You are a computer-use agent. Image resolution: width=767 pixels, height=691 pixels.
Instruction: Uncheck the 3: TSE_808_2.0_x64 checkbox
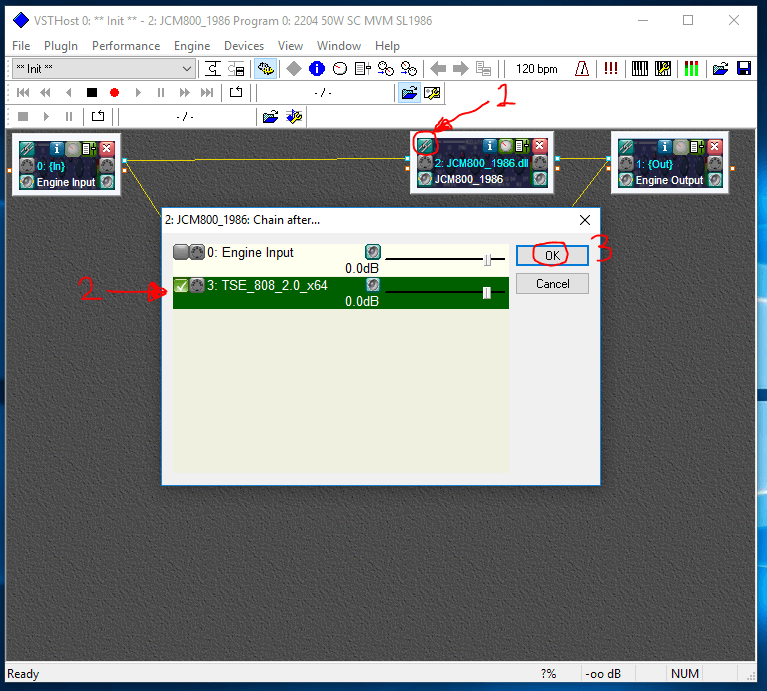[181, 285]
